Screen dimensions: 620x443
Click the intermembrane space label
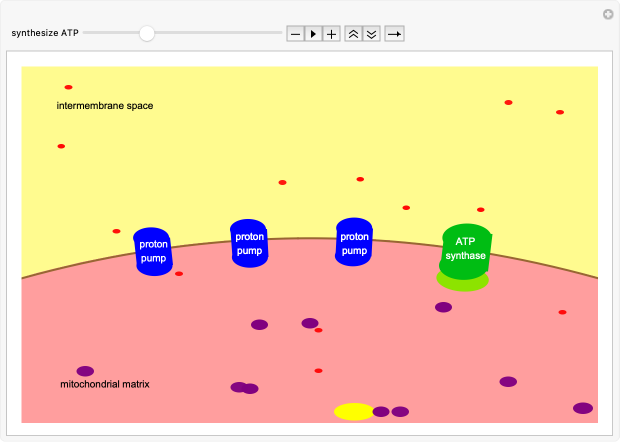(x=105, y=105)
